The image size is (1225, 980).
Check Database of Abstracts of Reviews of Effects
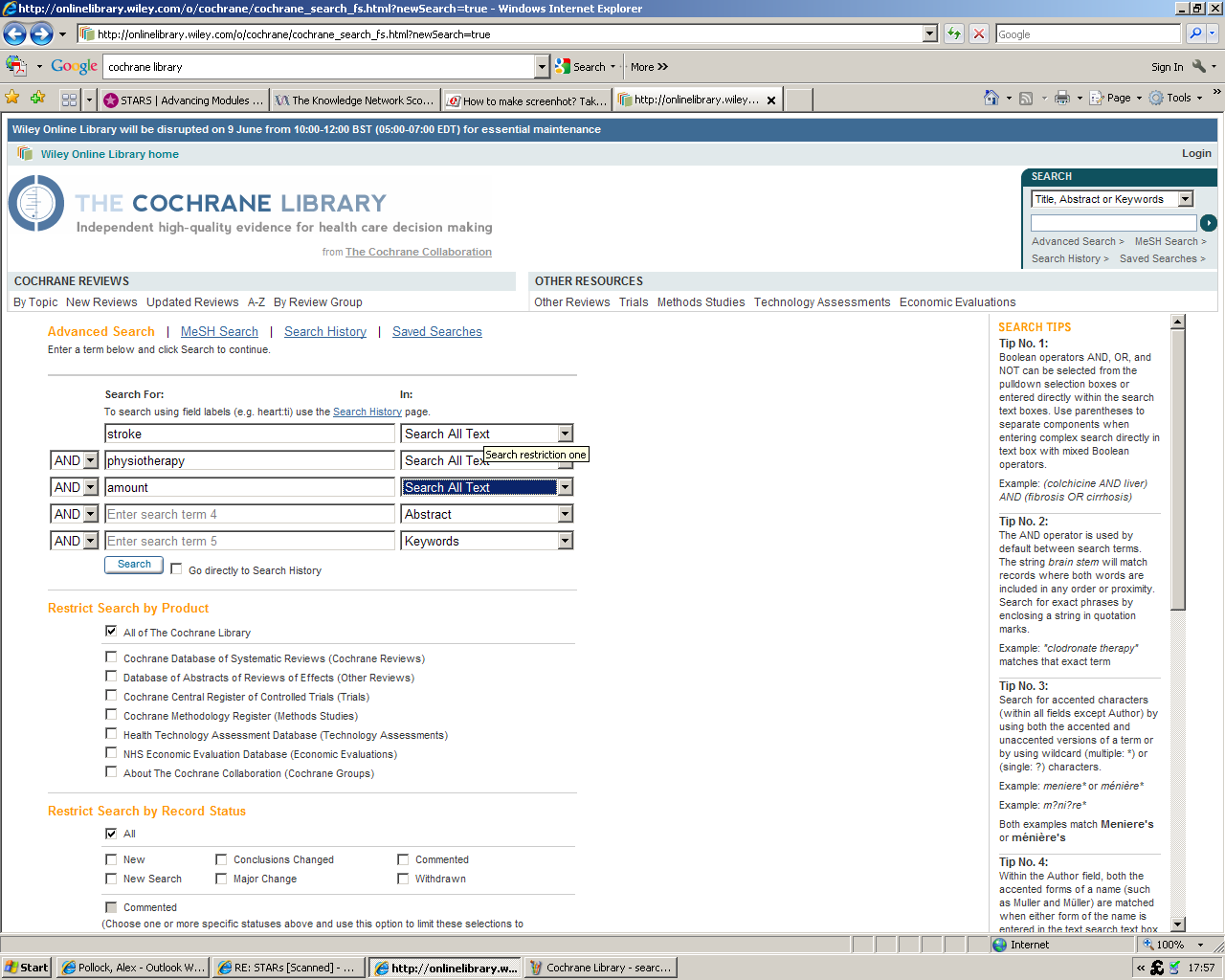pyautogui.click(x=111, y=676)
